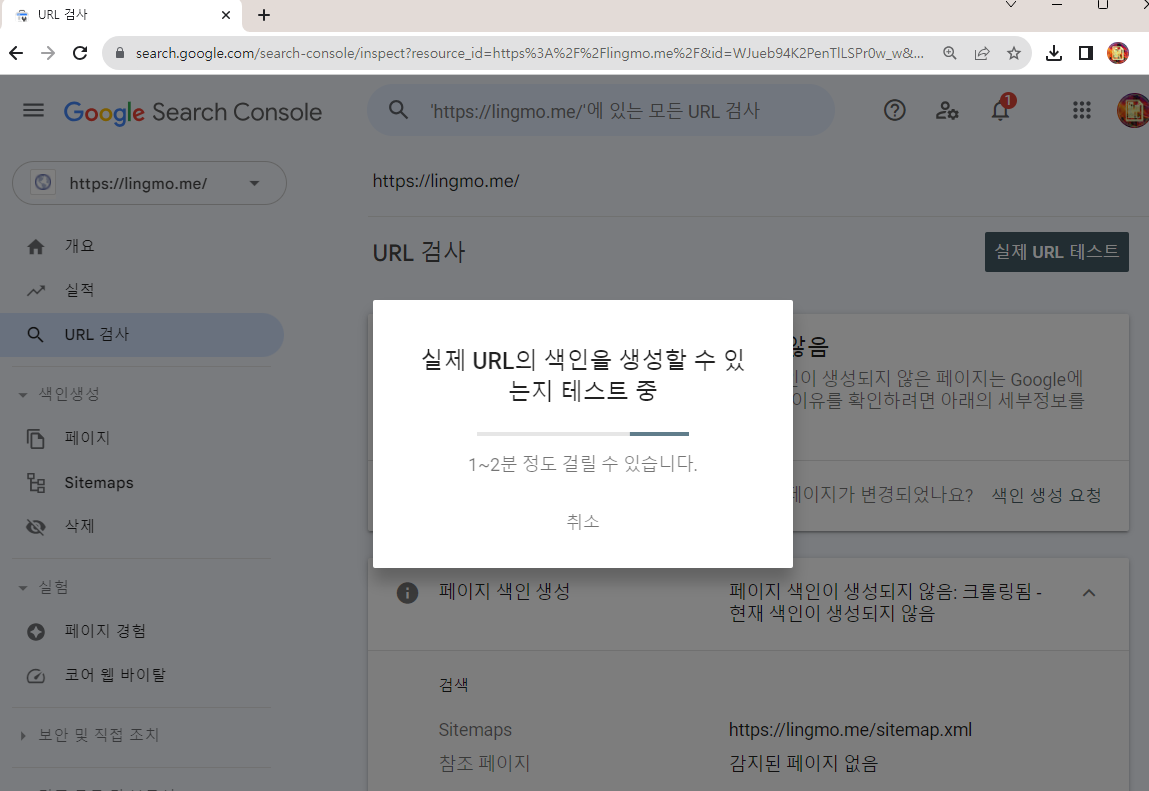Screen dimensions: 1149x791
Task: Click the info icon beside 페이지 색인 생성
Action: point(407,592)
